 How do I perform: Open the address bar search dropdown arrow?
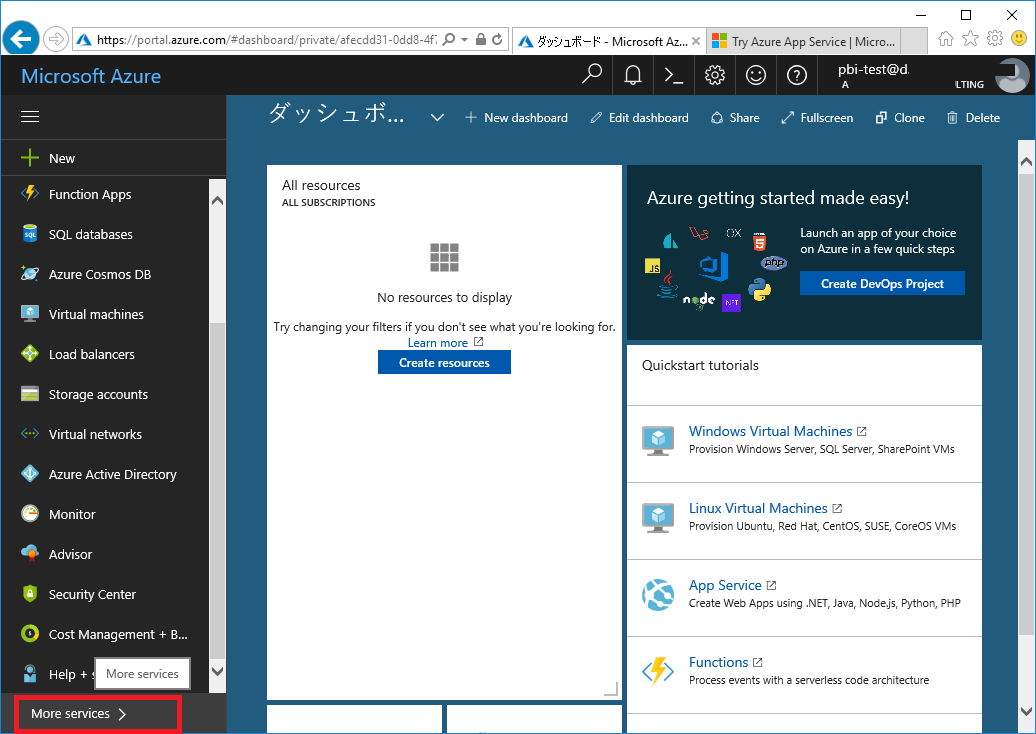coord(464,40)
